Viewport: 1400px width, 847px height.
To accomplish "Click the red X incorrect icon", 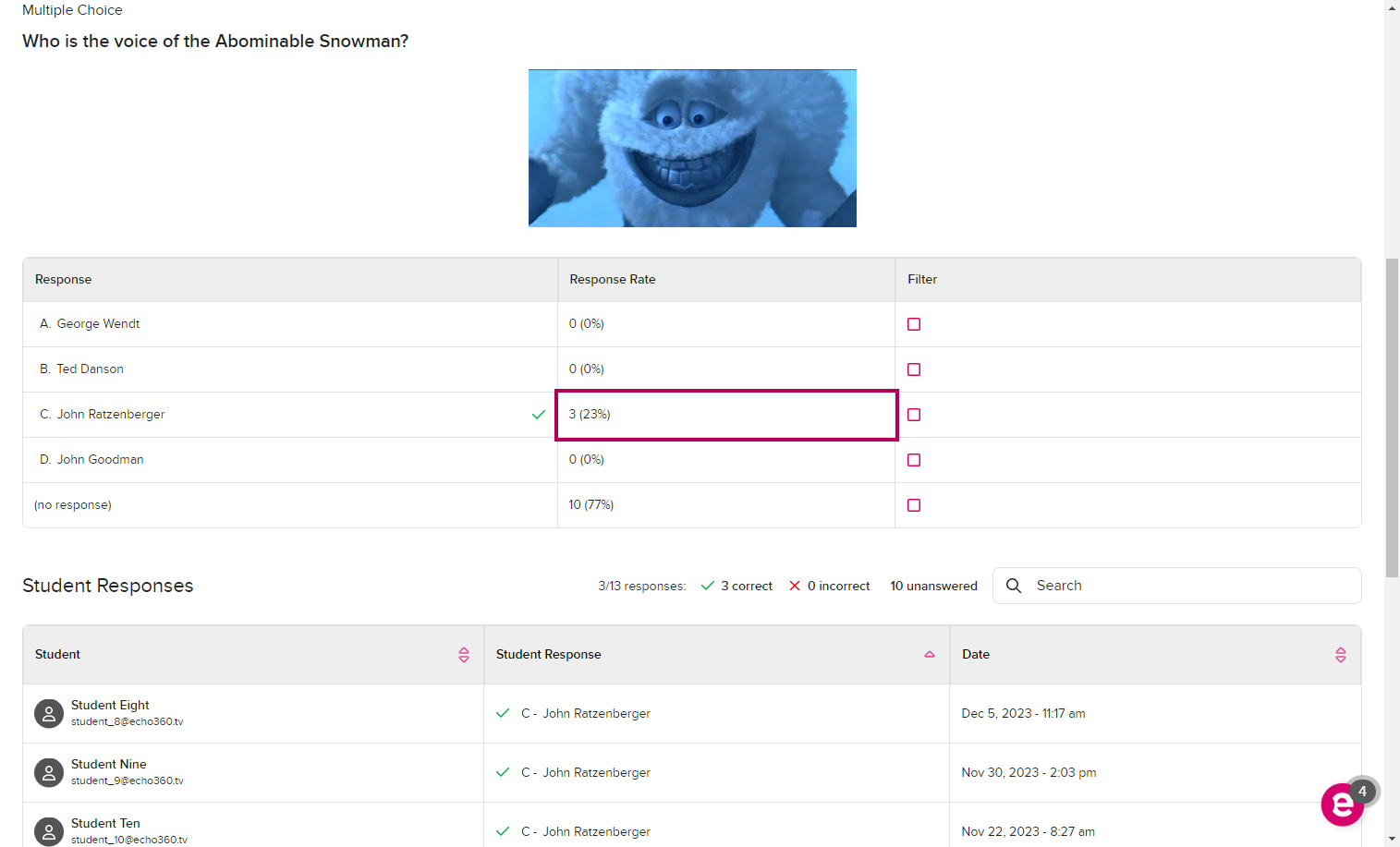I will click(x=795, y=586).
